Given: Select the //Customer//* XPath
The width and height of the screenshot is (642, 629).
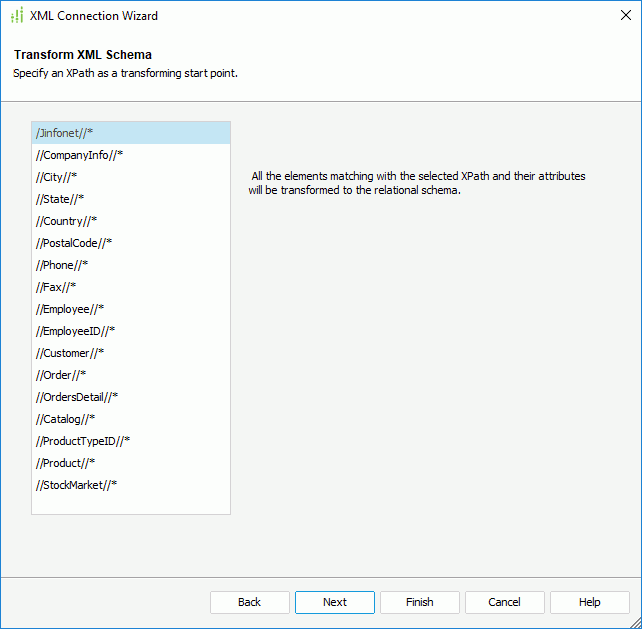Looking at the screenshot, I should pos(70,353).
